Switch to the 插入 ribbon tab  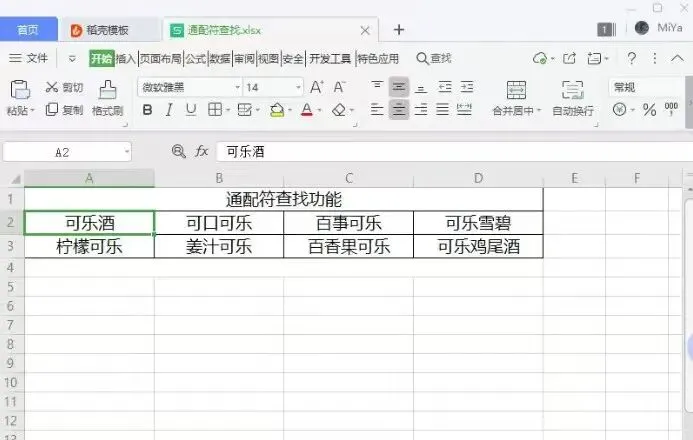126,58
